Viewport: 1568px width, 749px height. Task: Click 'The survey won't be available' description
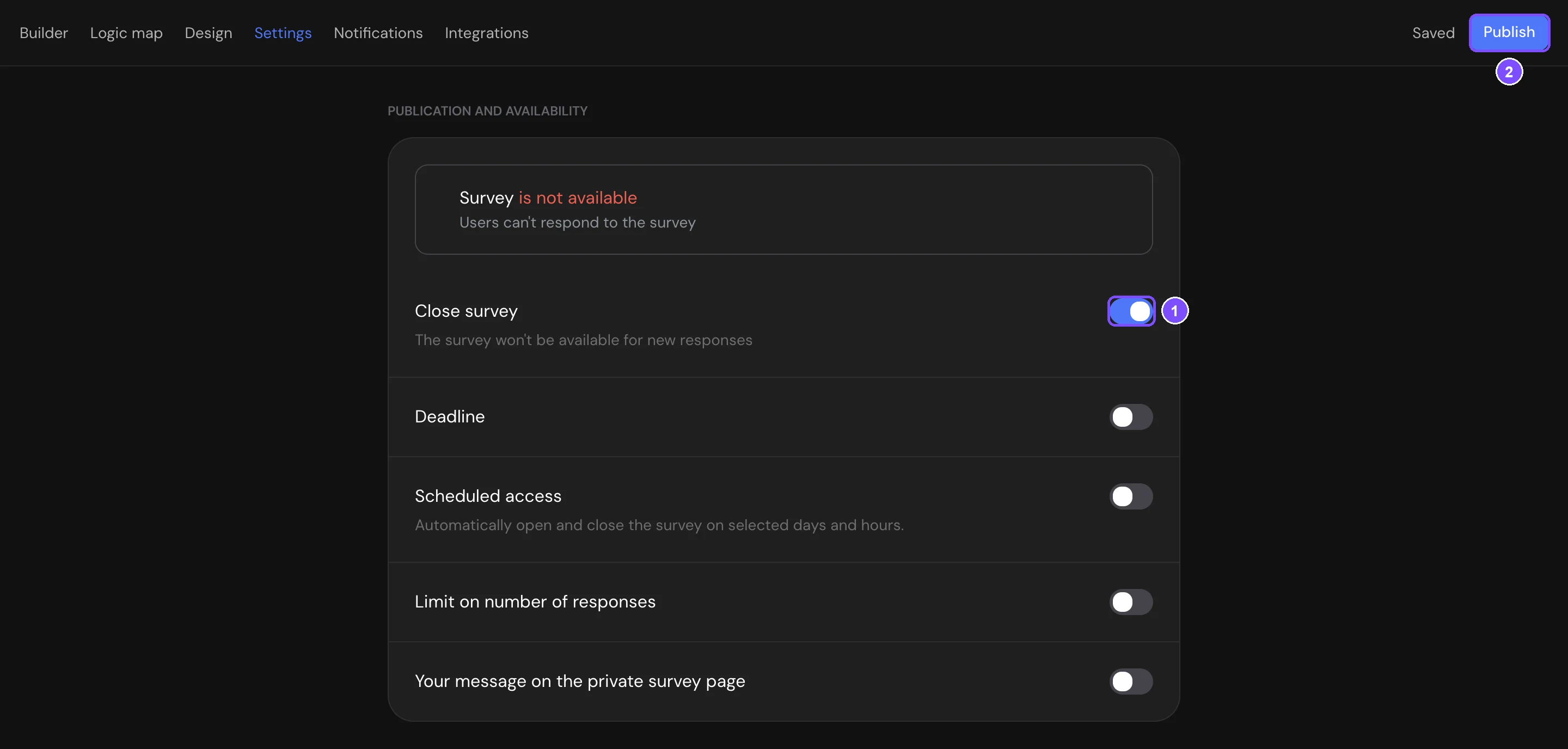click(x=583, y=340)
